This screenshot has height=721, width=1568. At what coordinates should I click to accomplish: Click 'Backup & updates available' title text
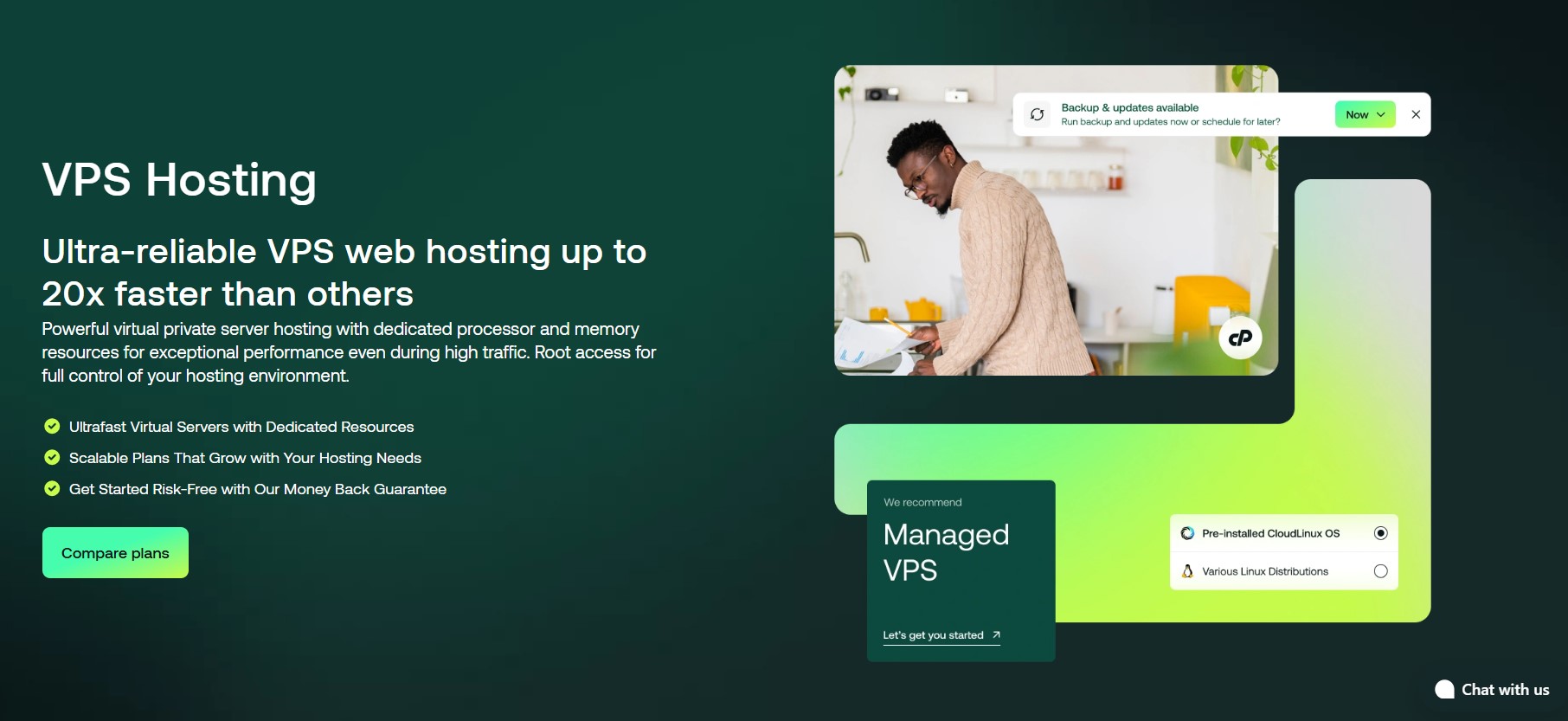[x=1130, y=107]
